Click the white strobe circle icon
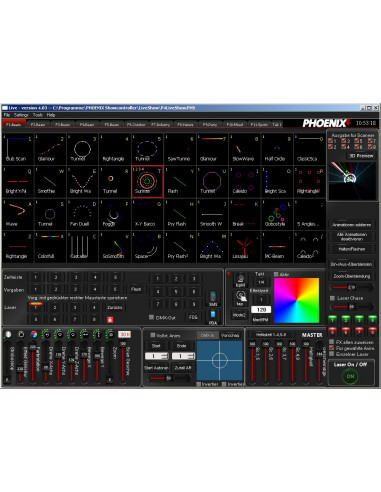This screenshot has height=492, width=381. pos(8,334)
